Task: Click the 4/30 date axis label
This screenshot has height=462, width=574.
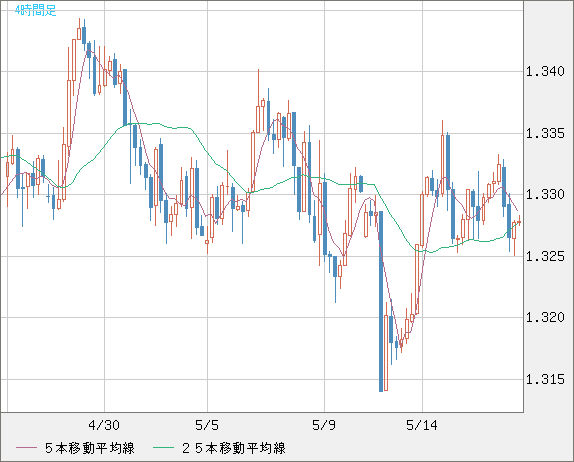Action: click(x=104, y=425)
